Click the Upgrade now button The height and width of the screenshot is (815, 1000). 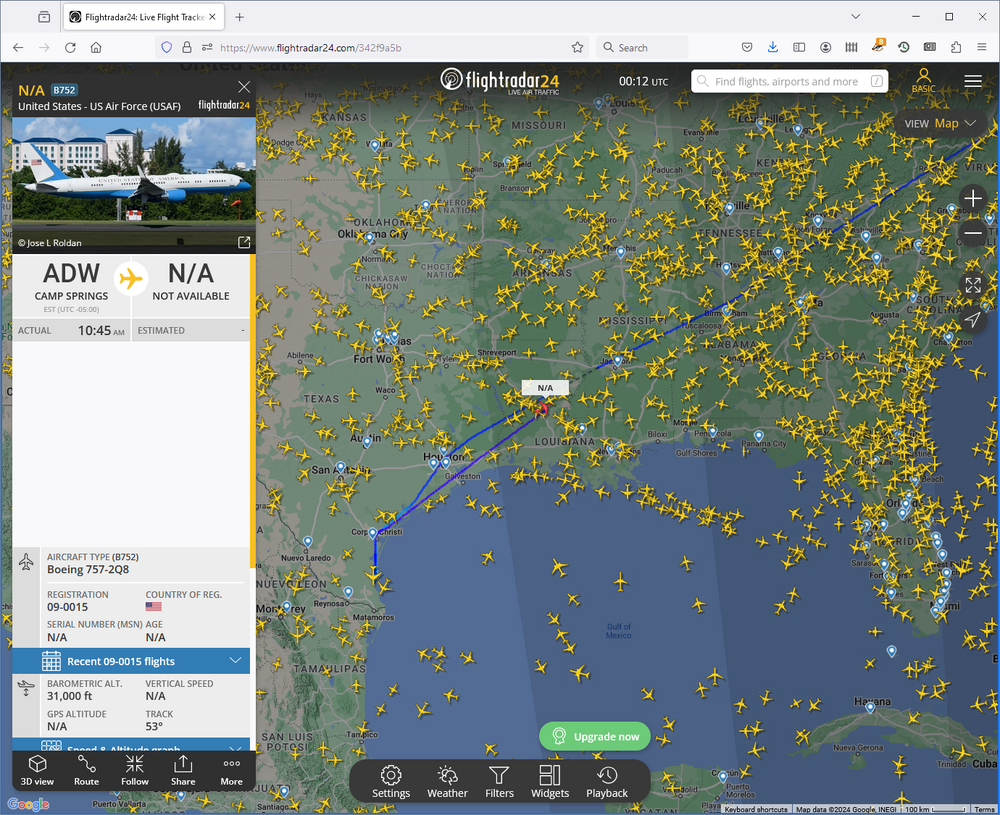(595, 737)
